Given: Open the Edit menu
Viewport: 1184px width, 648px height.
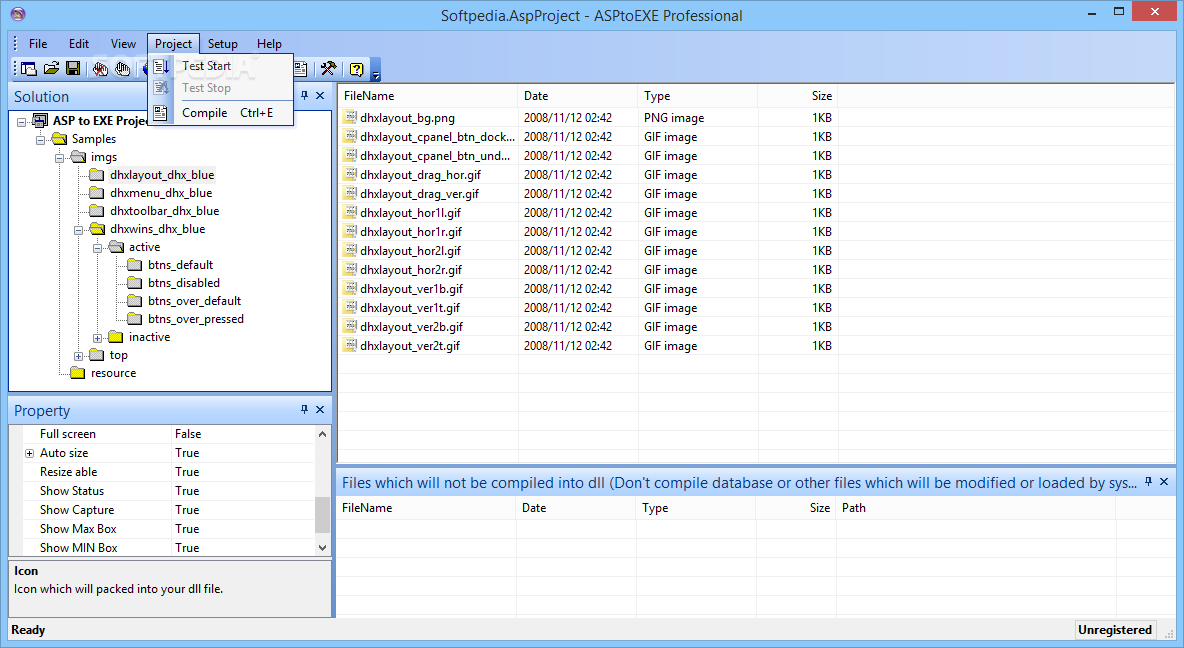Looking at the screenshot, I should point(79,44).
